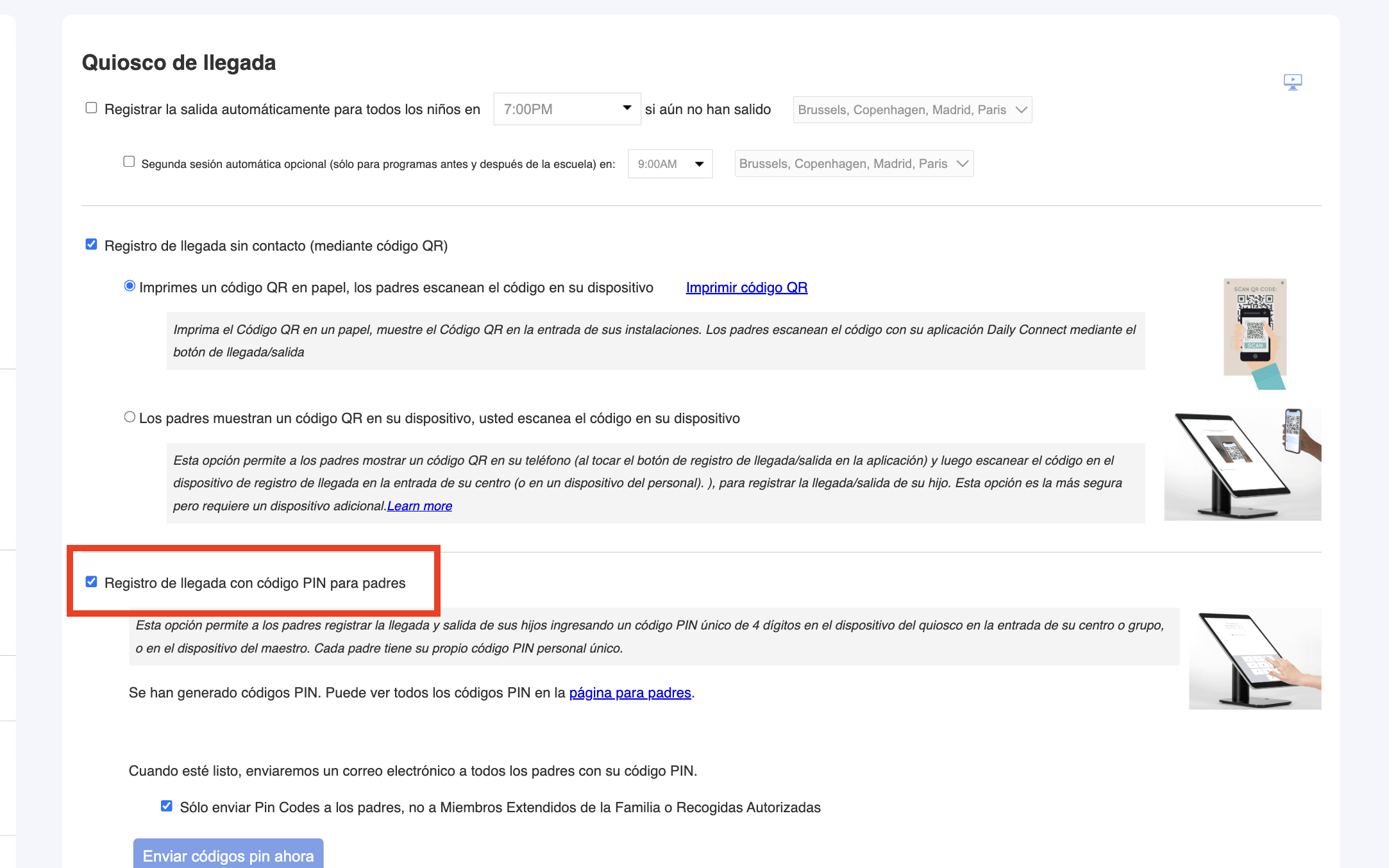1389x868 pixels.
Task: Select printed QR code on paper option
Action: click(x=130, y=286)
